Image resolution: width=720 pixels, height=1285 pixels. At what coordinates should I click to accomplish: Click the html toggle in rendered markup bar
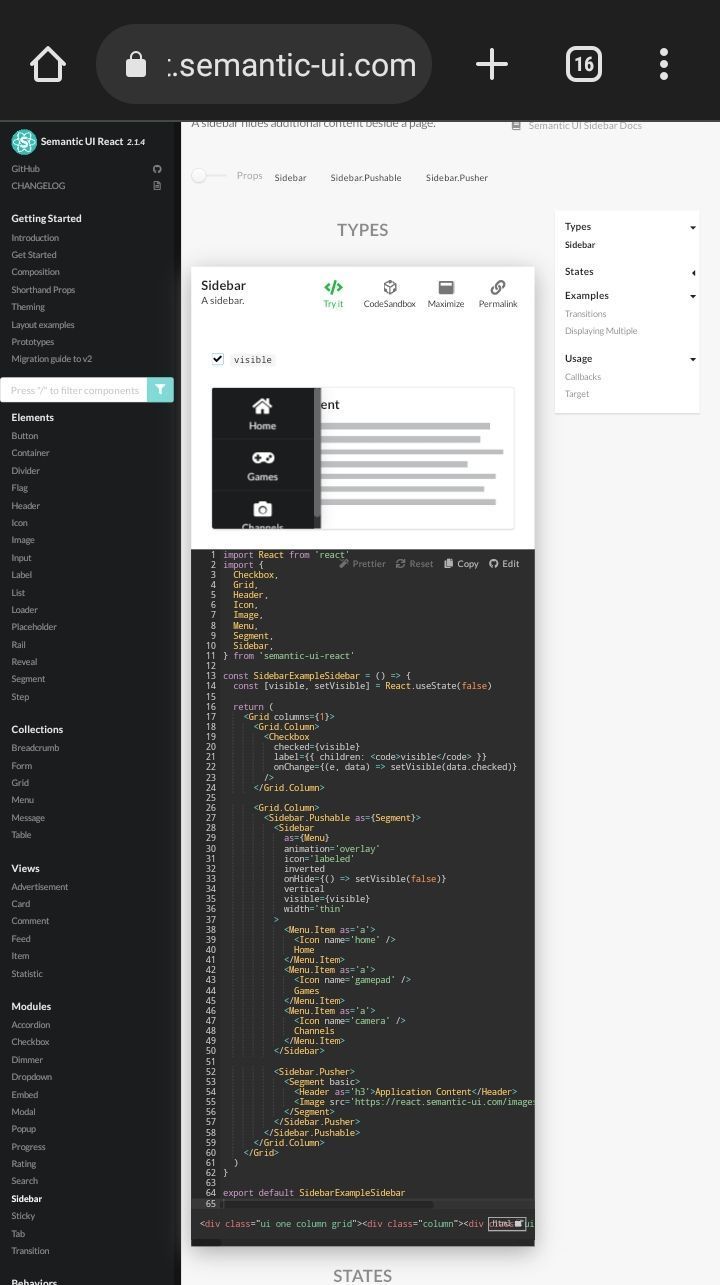click(x=507, y=1224)
